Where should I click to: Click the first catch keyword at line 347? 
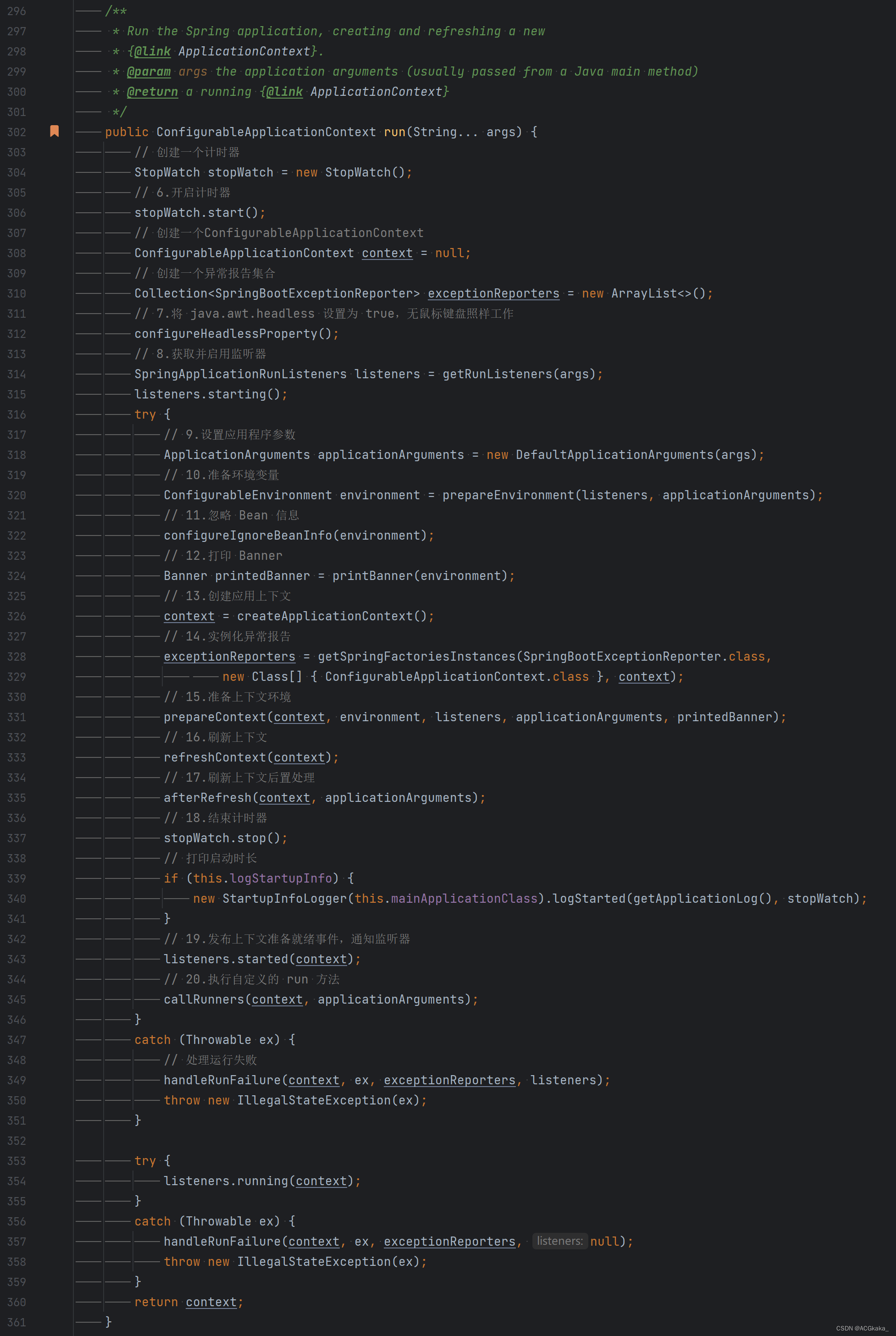coord(153,1039)
